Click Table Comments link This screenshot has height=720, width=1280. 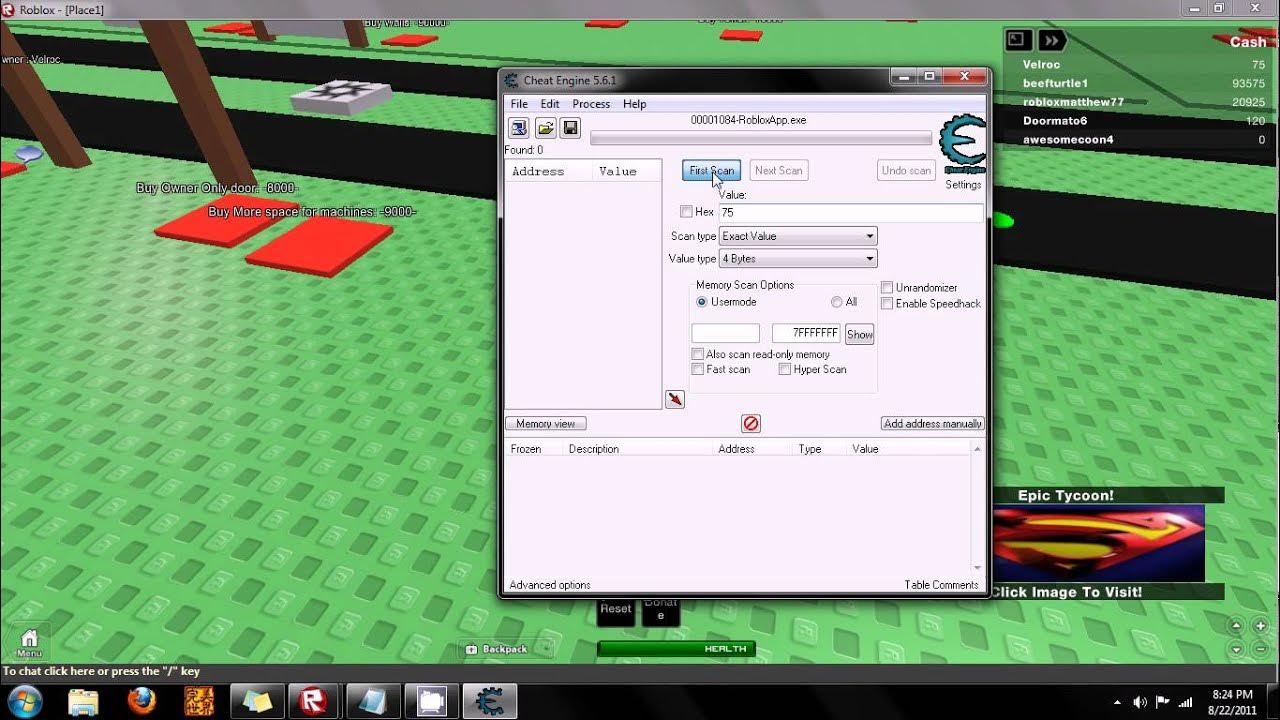(941, 585)
